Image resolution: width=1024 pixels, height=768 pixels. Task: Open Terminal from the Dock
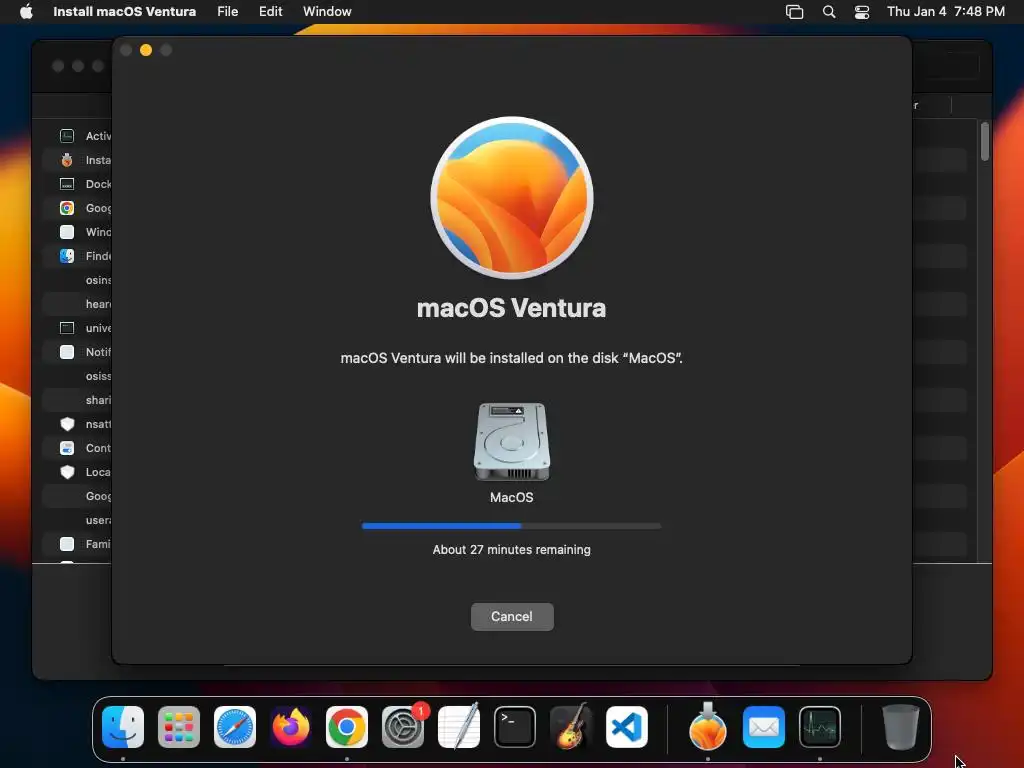(x=515, y=727)
